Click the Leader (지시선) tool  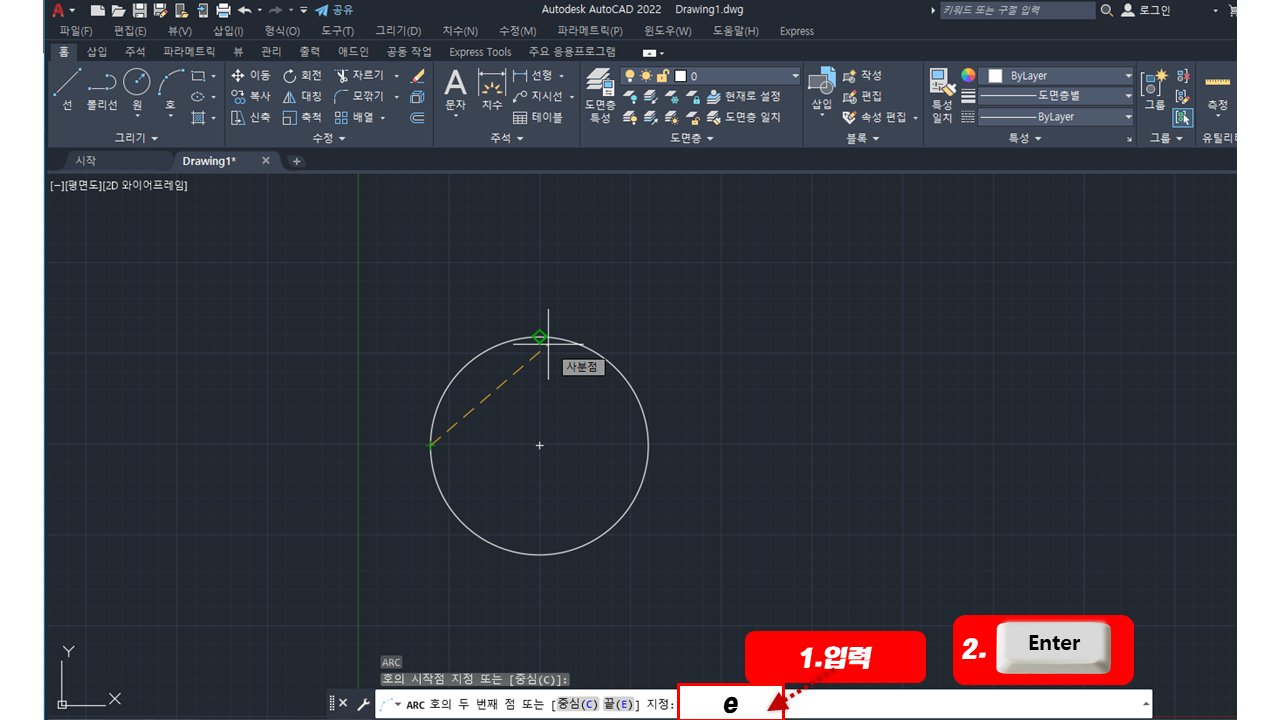(x=538, y=97)
